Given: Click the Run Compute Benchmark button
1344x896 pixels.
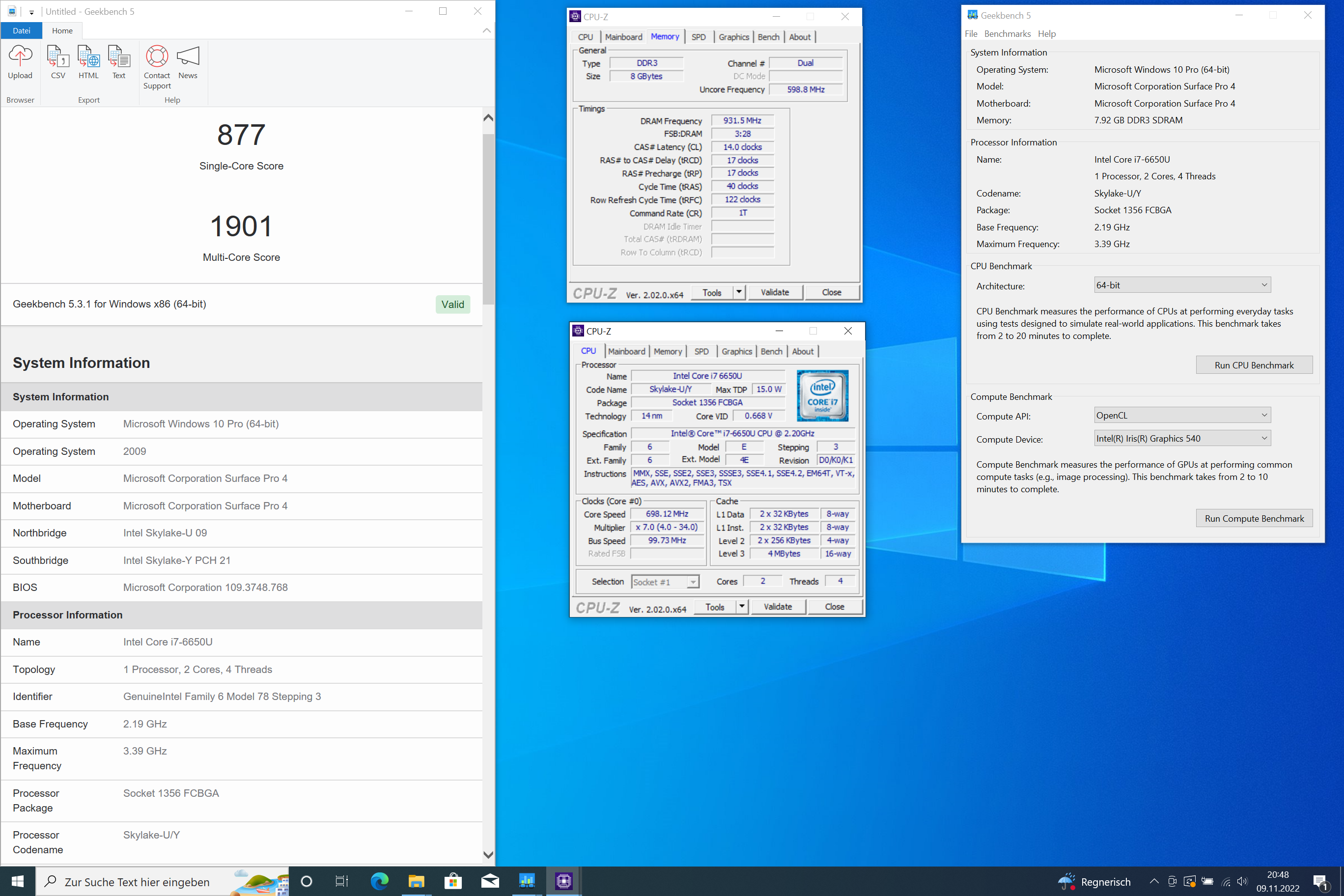Looking at the screenshot, I should pyautogui.click(x=1254, y=518).
